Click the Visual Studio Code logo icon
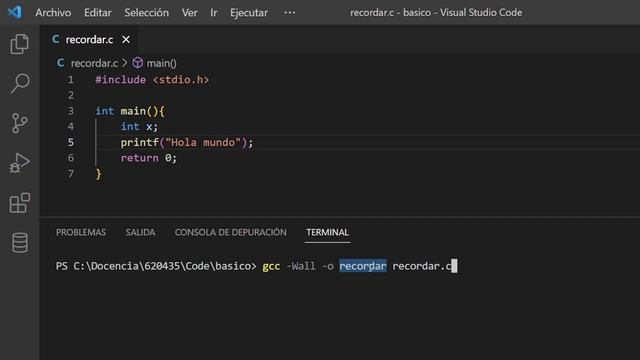Screen dimensions: 640x360 15,12
